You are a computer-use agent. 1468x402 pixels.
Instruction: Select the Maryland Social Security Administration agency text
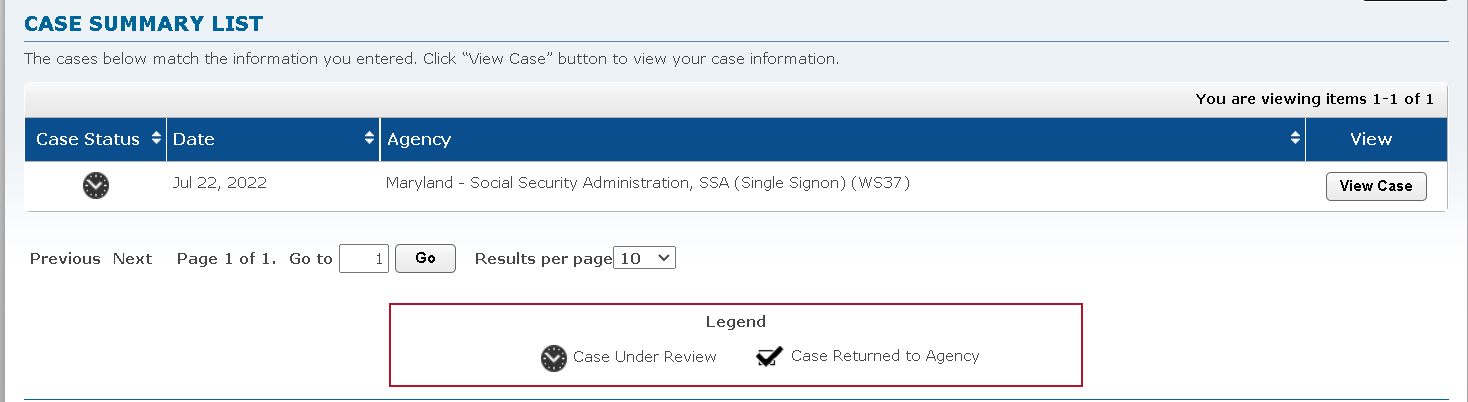pyautogui.click(x=648, y=184)
